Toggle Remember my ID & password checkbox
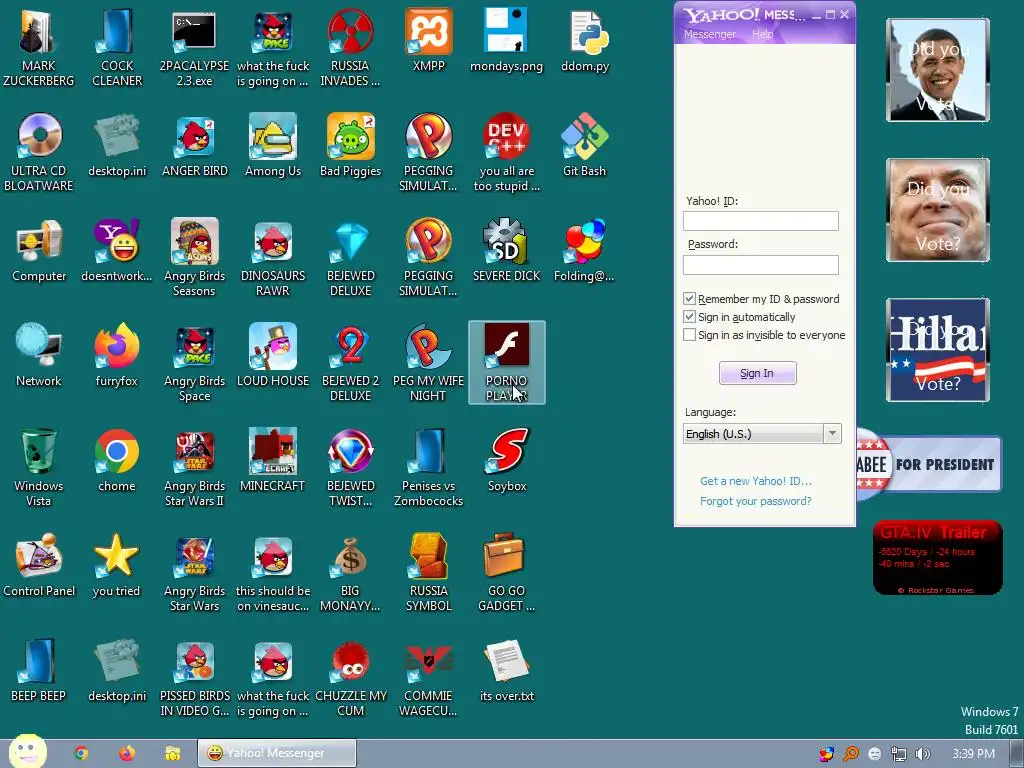 point(689,298)
